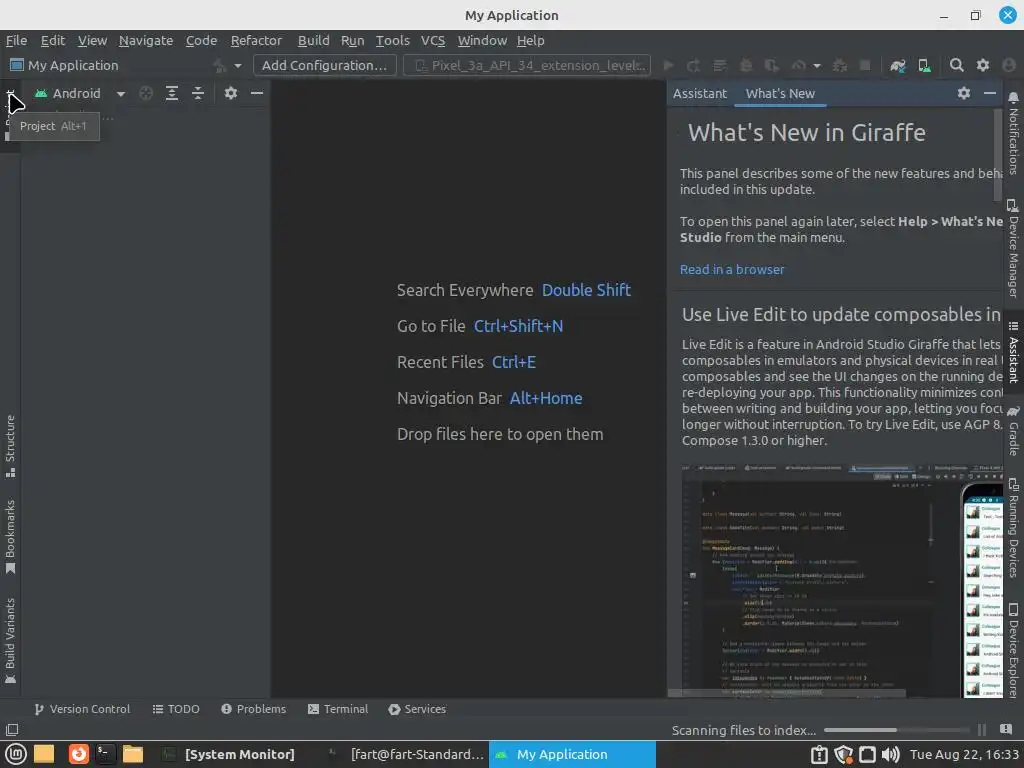Image resolution: width=1024 pixels, height=768 pixels.
Task: Click the Attach Debugger to Android Process icon
Action: (x=840, y=65)
